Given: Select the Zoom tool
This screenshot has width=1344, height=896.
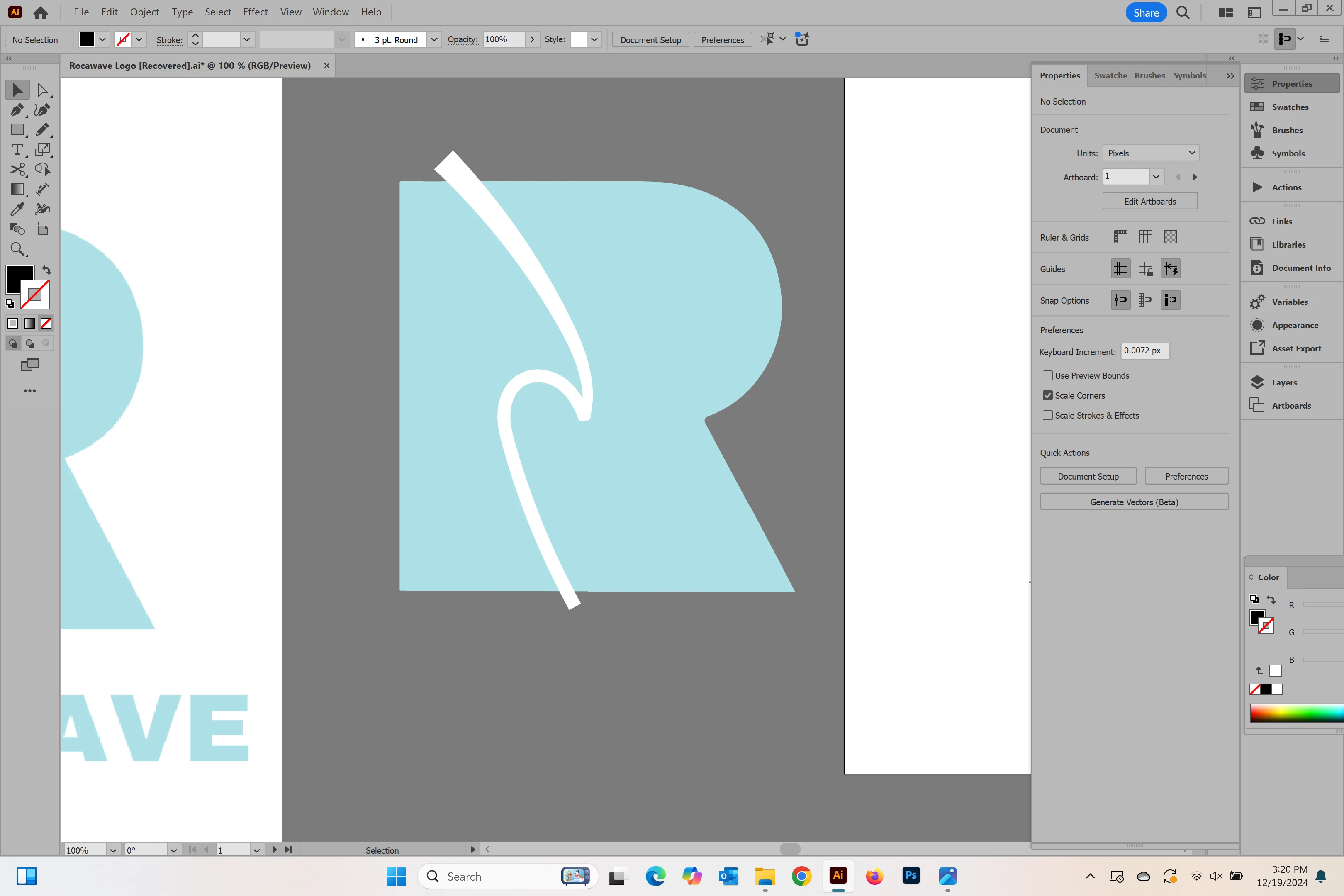Looking at the screenshot, I should coord(17,249).
